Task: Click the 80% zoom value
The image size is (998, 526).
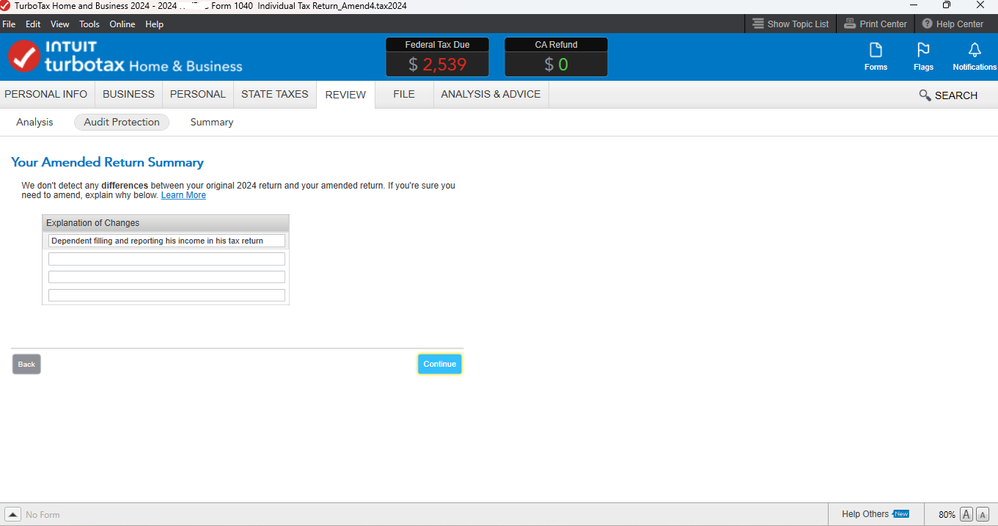Action: point(946,515)
